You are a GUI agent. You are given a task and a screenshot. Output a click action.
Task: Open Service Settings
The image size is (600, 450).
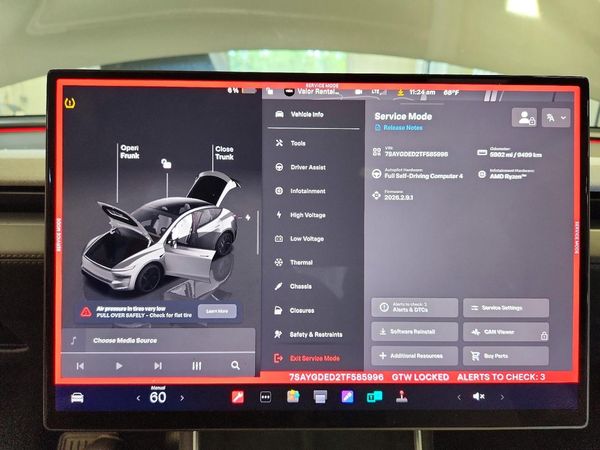coord(506,308)
